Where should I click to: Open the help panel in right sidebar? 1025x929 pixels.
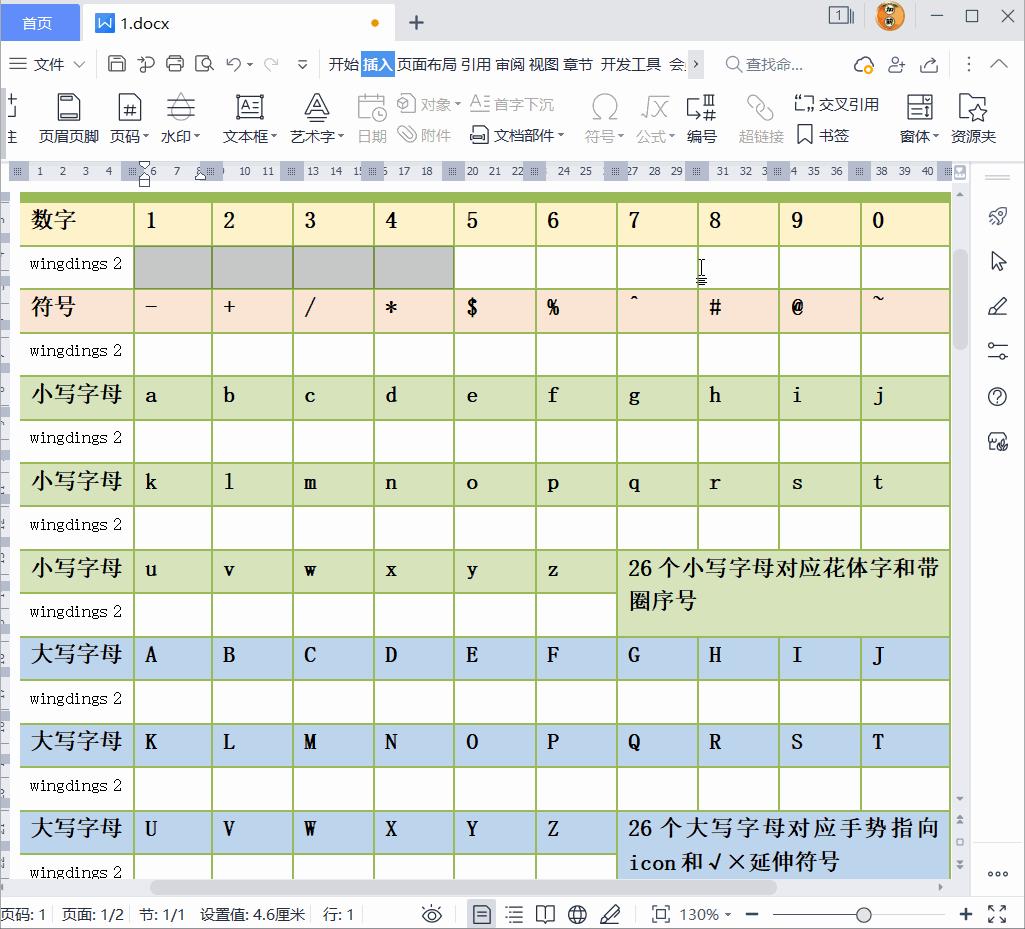(x=996, y=397)
